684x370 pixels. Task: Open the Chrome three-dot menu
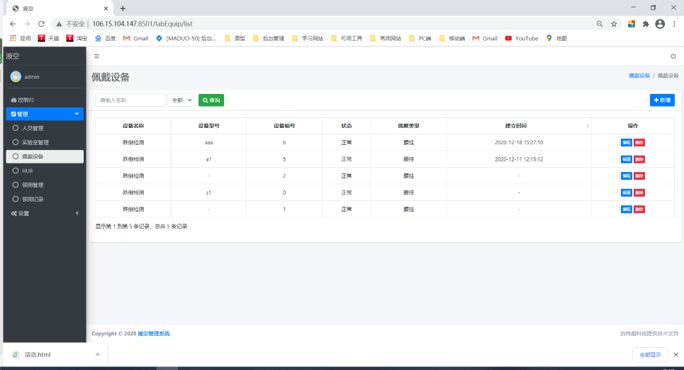(674, 24)
